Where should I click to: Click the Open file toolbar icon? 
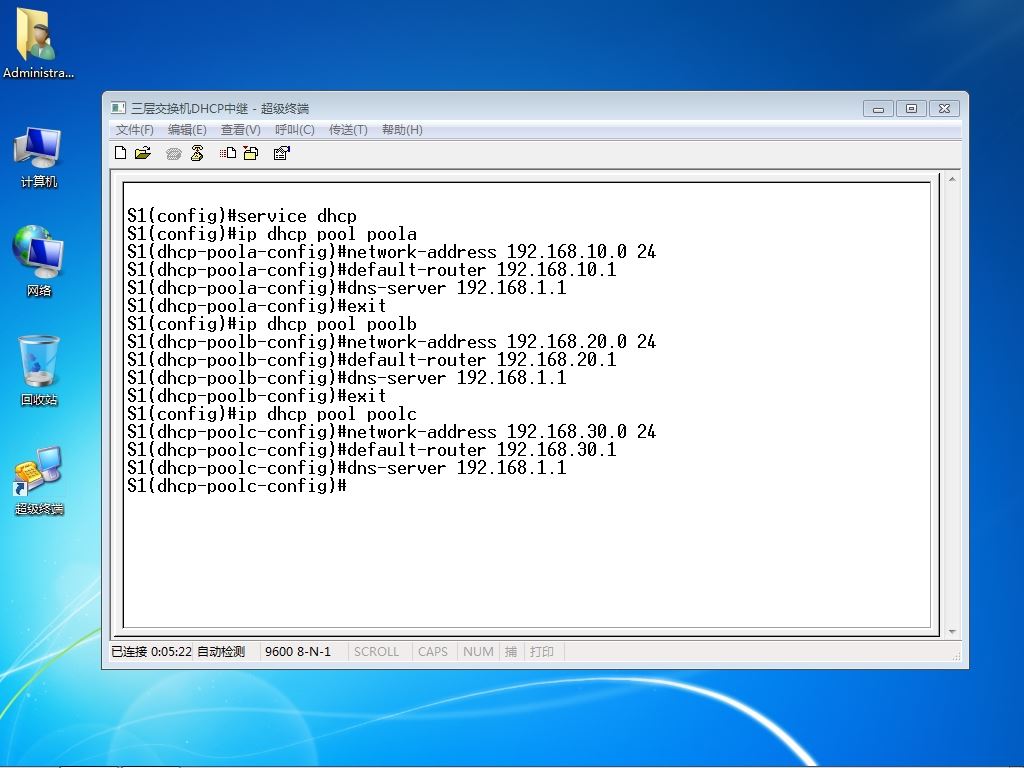click(x=143, y=153)
